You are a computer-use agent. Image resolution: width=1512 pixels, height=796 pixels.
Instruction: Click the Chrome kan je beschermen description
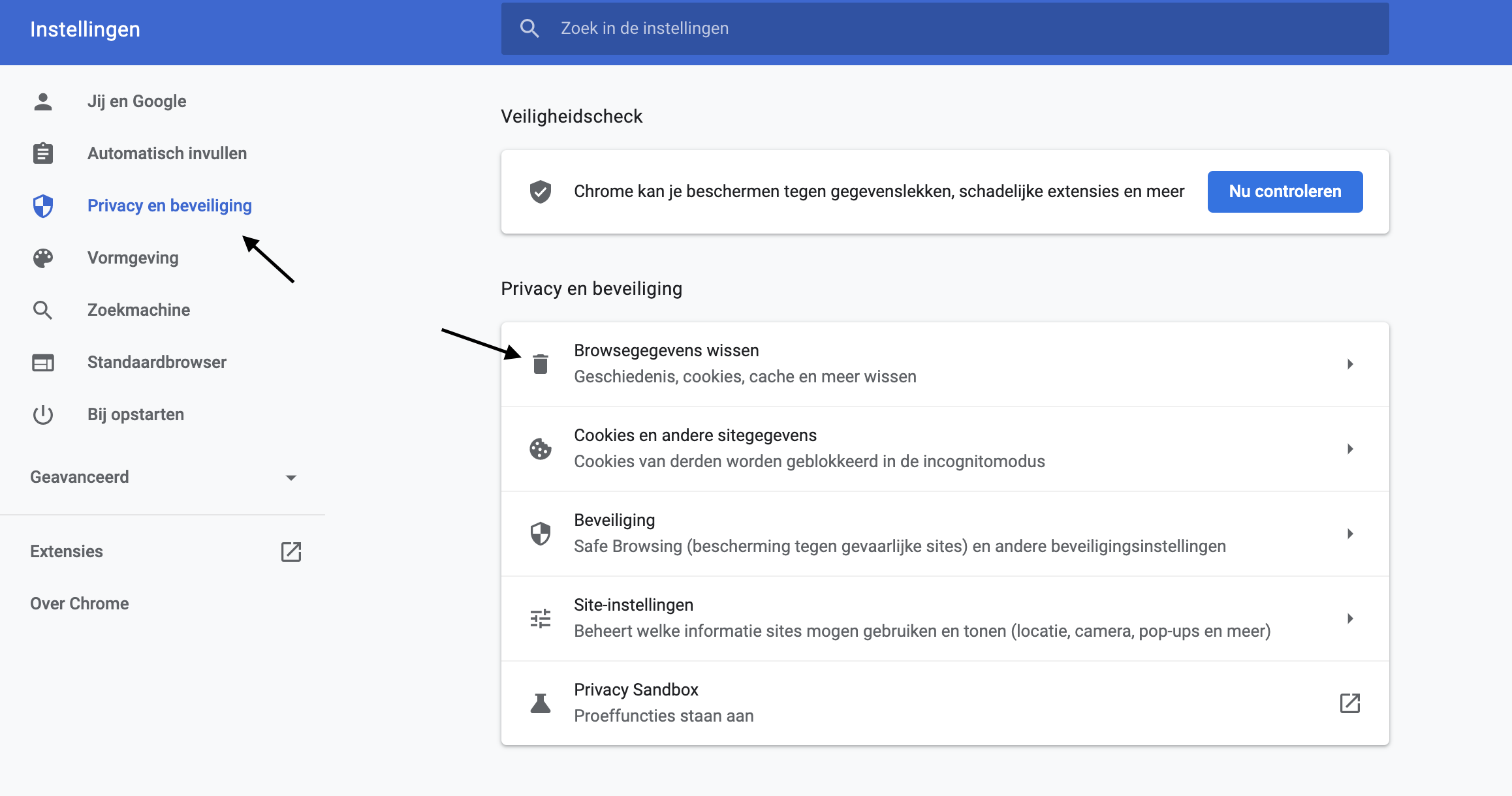(879, 191)
